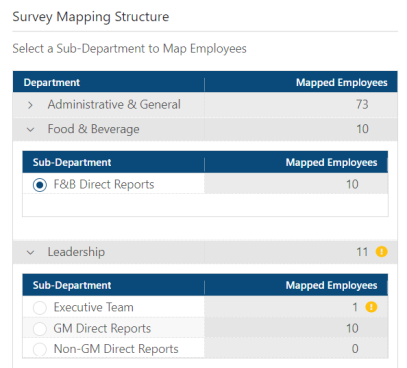
Task: Click the Non-GM Direct Reports label
Action: point(116,349)
